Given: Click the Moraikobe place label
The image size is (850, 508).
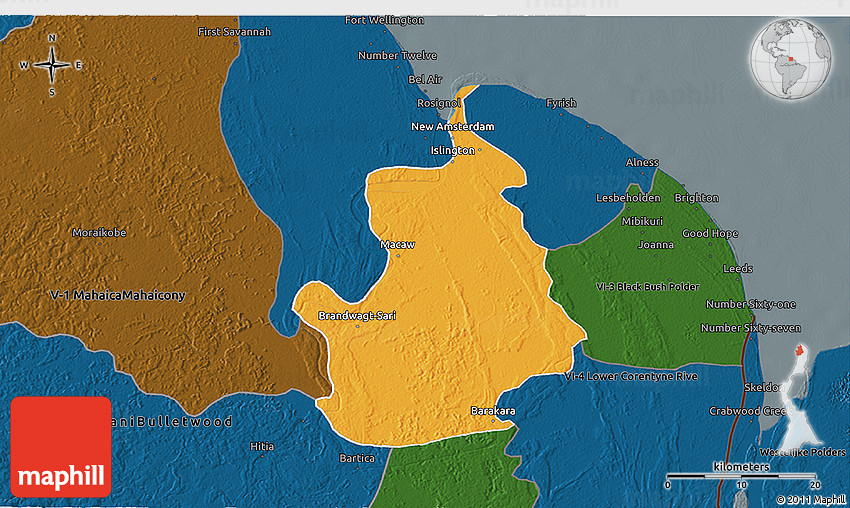Looking at the screenshot, I should (99, 232).
